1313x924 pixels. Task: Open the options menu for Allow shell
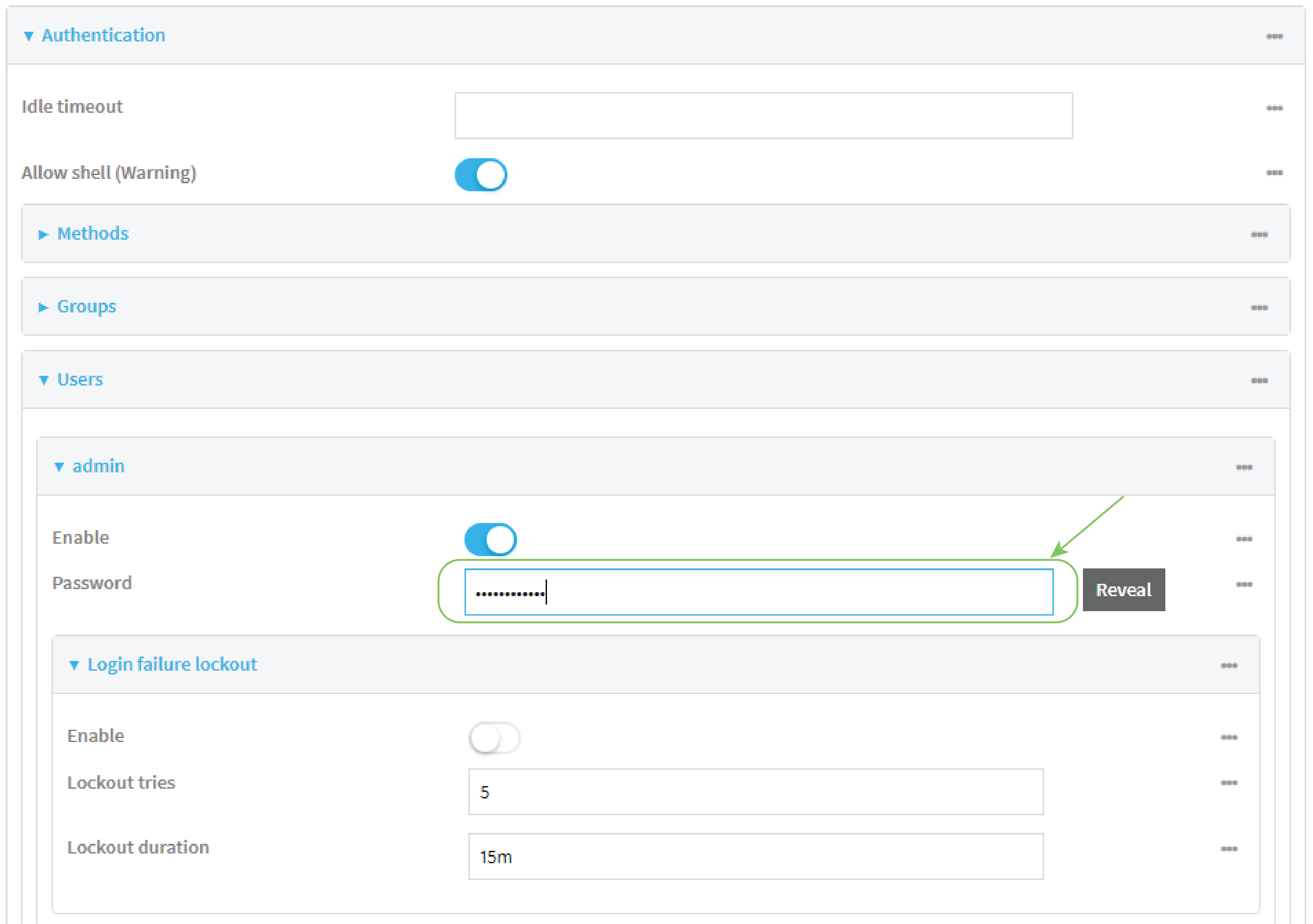pyautogui.click(x=1275, y=173)
